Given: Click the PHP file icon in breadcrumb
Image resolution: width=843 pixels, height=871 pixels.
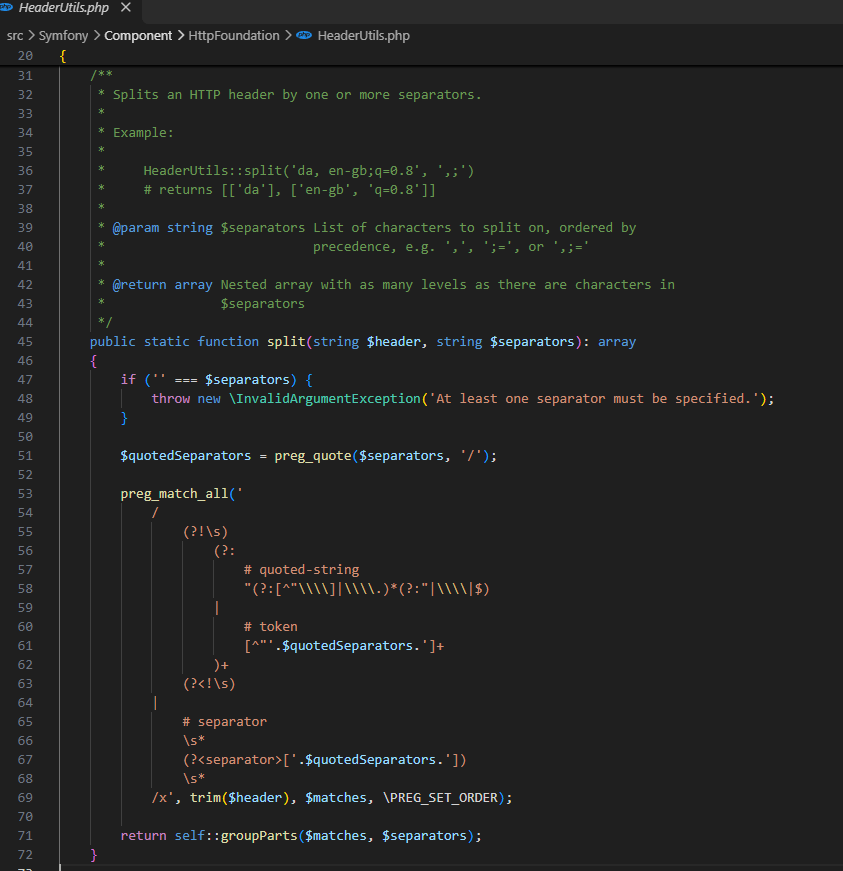Looking at the screenshot, I should pos(304,36).
